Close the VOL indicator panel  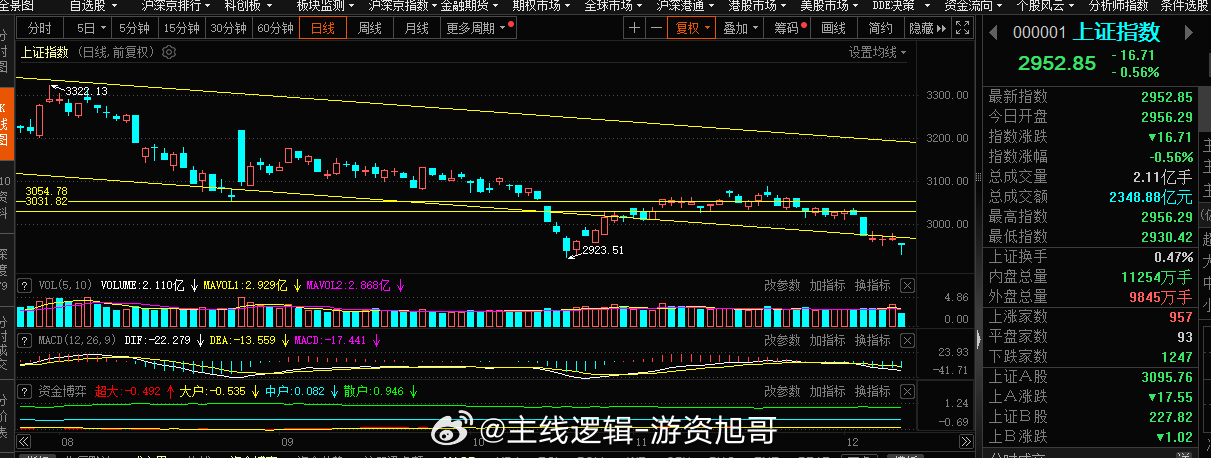coord(906,285)
